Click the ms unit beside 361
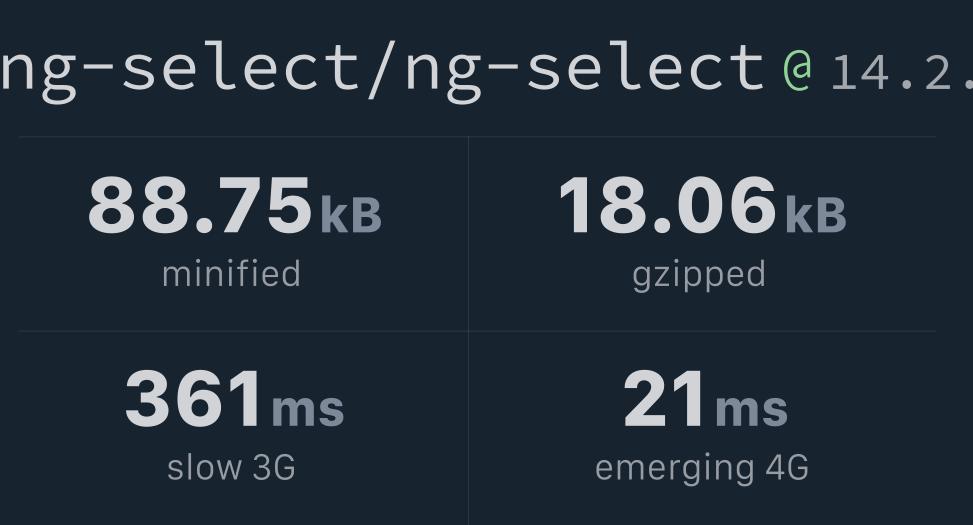Viewport: 973px width, 525px height. click(307, 408)
